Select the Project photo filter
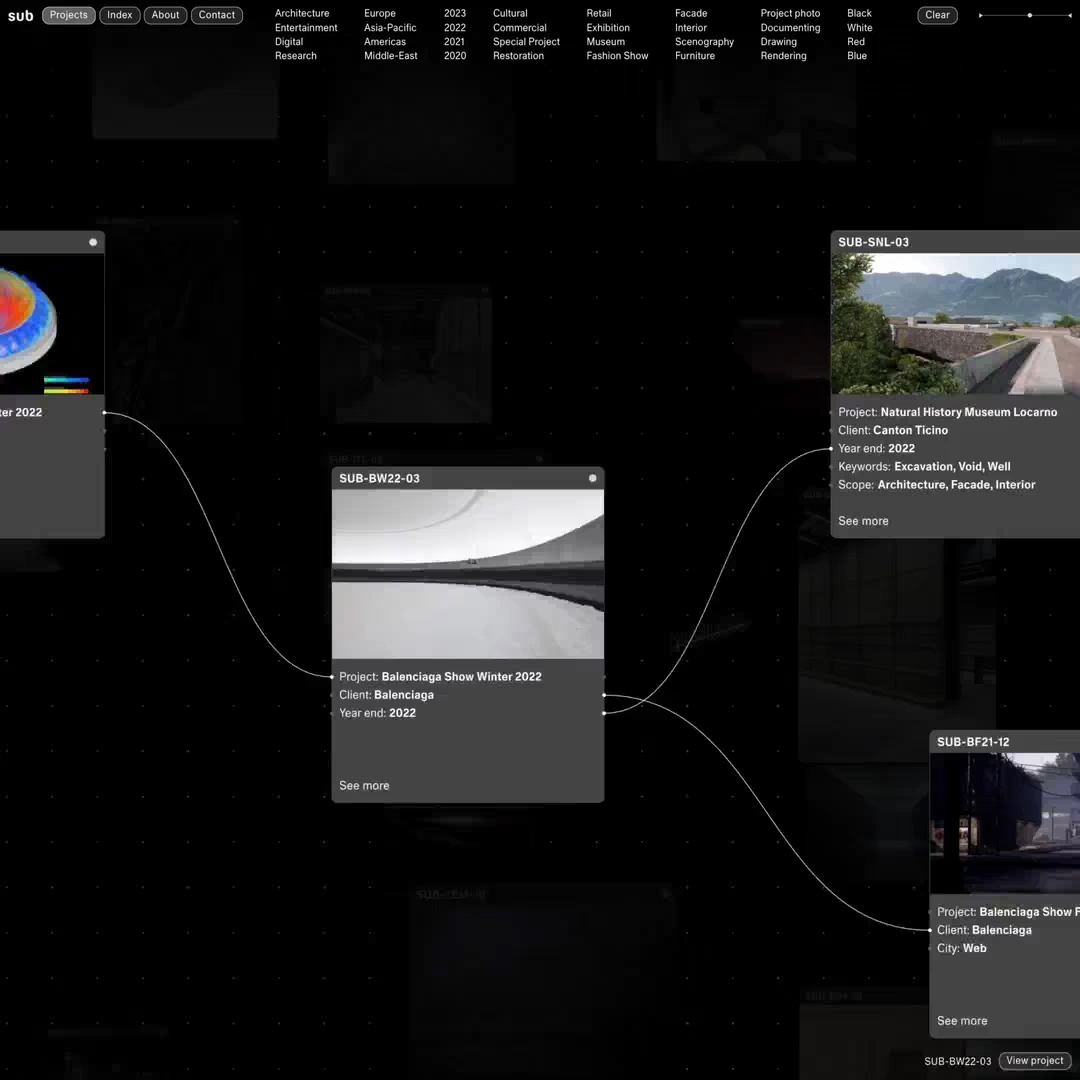The width and height of the screenshot is (1080, 1080). pos(791,13)
